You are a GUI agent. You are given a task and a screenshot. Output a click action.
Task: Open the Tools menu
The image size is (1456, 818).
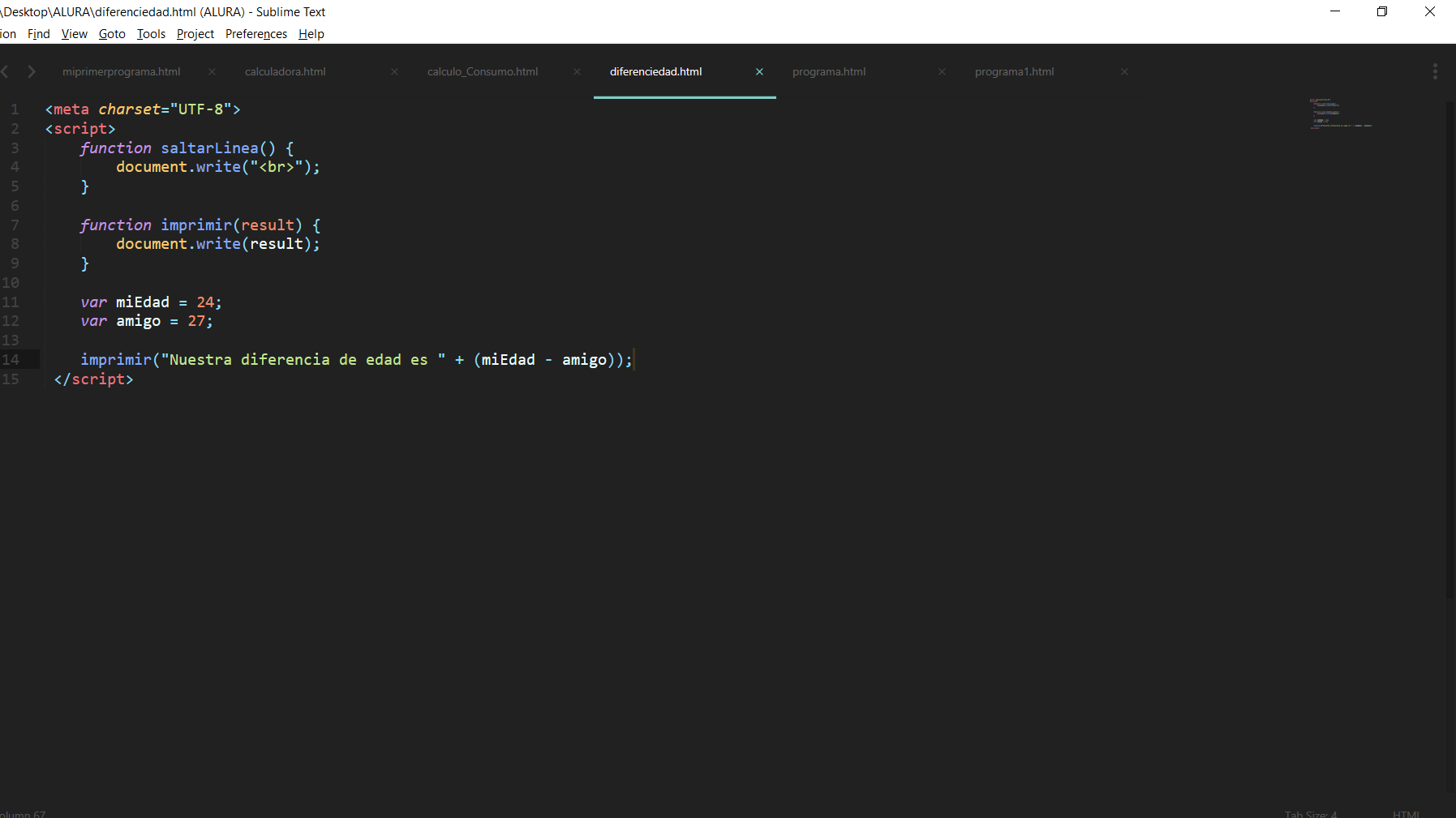(x=151, y=34)
